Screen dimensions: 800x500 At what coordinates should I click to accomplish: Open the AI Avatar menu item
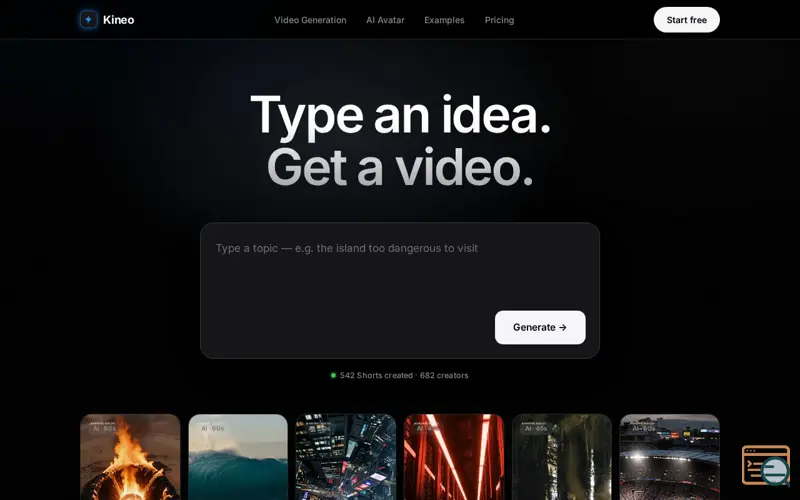[x=385, y=20]
